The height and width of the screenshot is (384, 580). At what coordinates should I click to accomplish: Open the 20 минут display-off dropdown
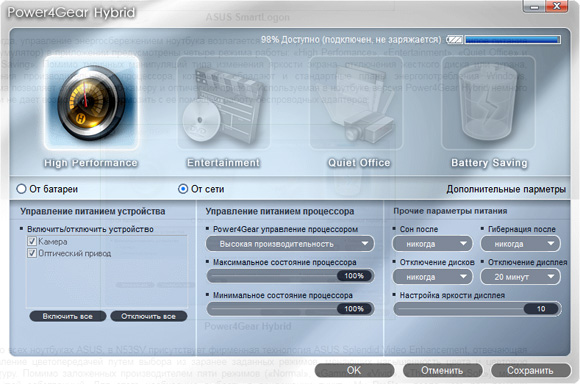pos(520,277)
